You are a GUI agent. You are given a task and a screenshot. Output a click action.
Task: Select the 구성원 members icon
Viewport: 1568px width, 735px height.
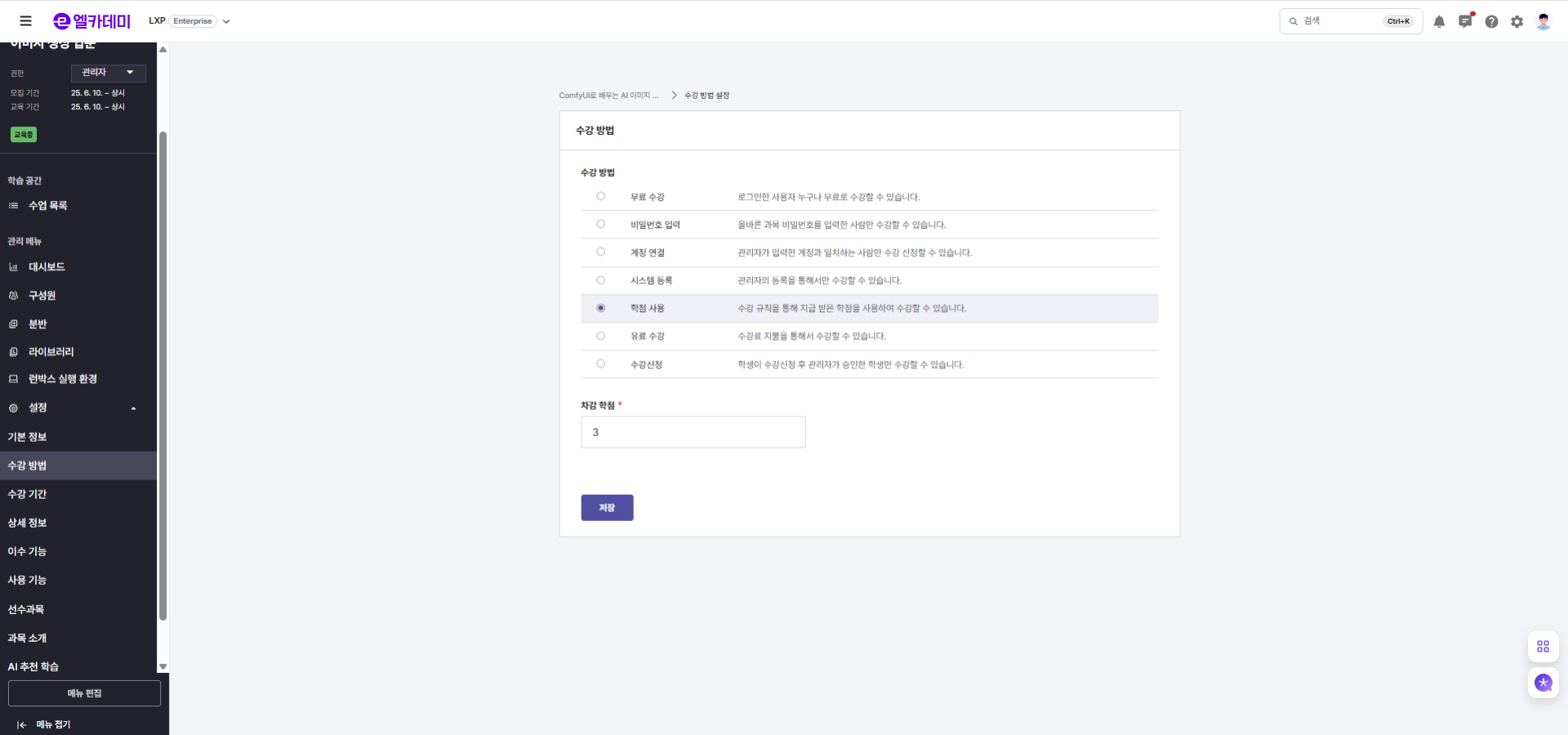coord(14,295)
